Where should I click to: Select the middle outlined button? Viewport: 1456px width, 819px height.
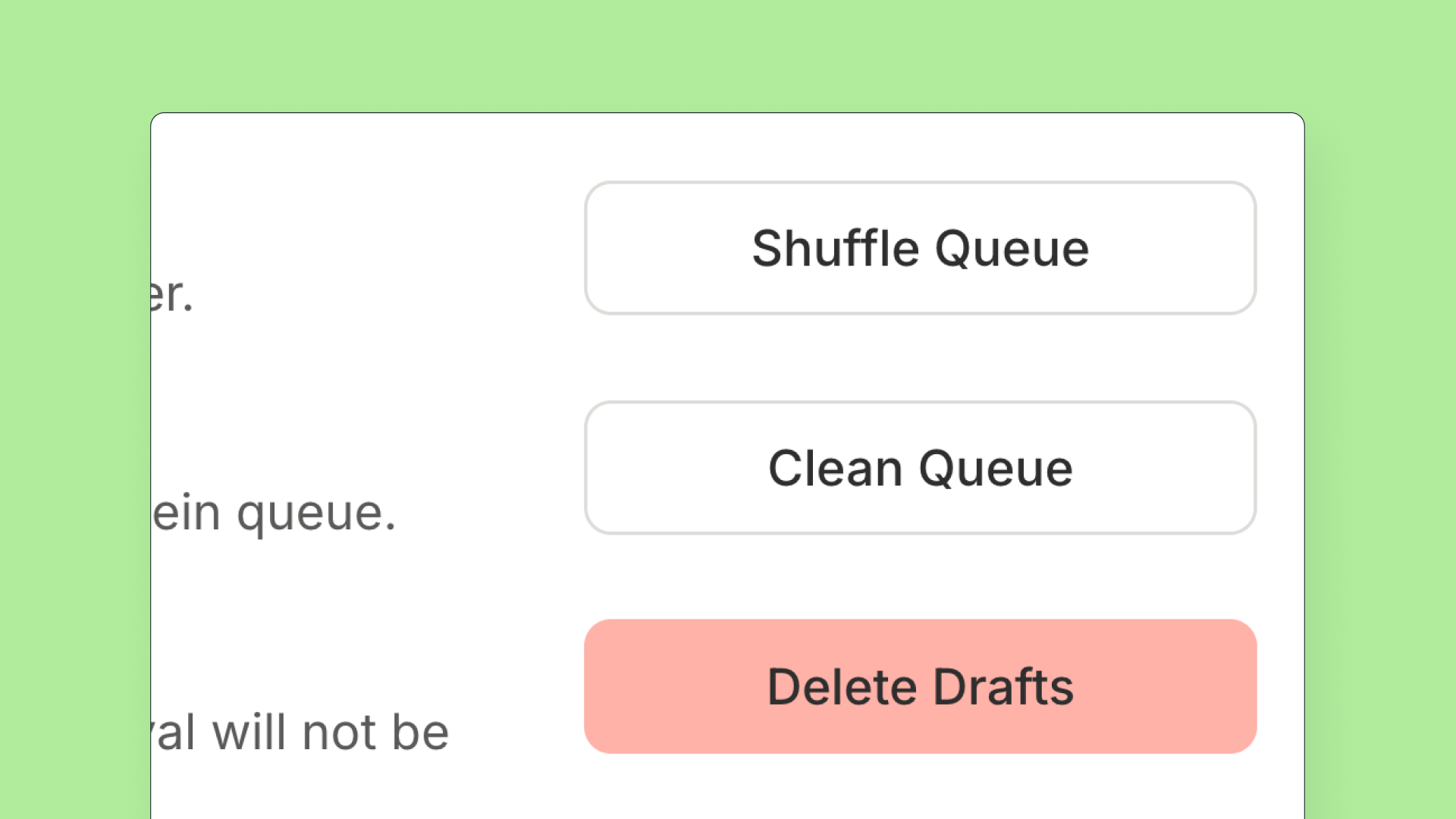point(920,468)
